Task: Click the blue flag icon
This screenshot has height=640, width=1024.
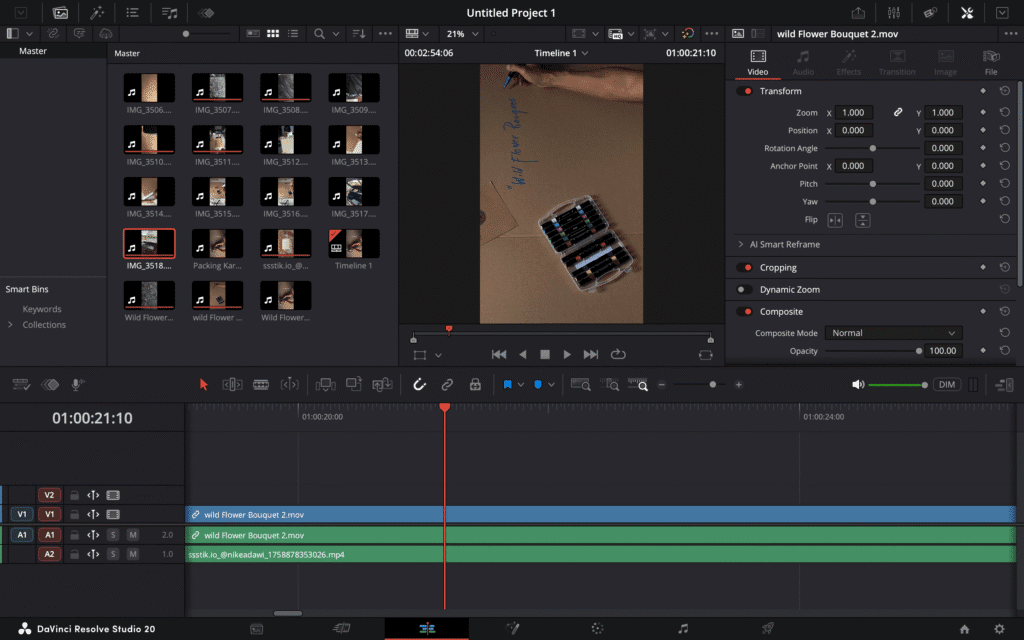Action: pyautogui.click(x=508, y=384)
